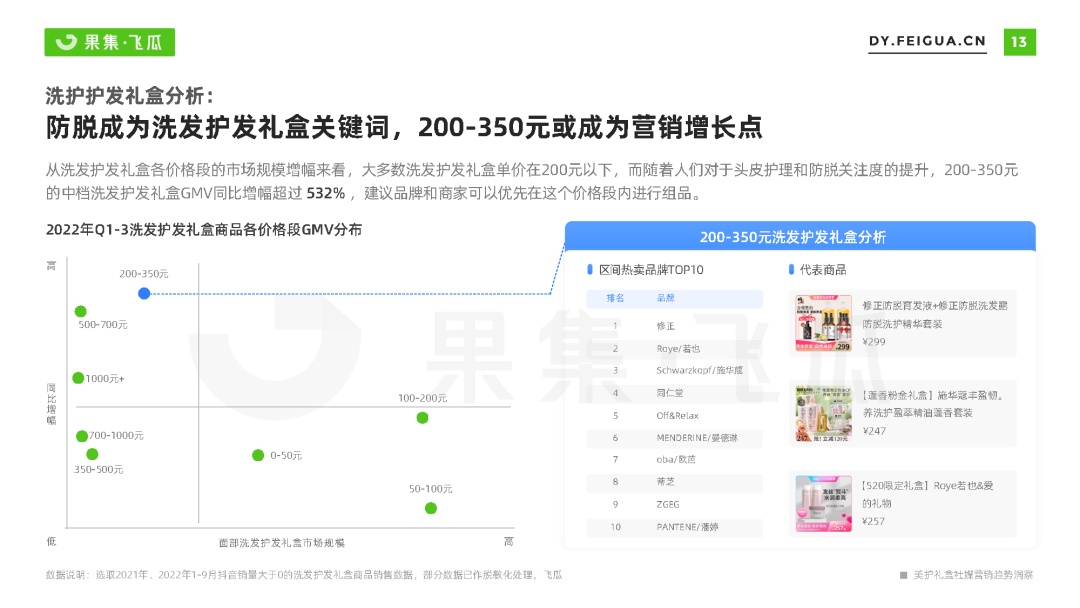Select the green 500-700元 data point
This screenshot has width=1080, height=608.
pos(81,311)
